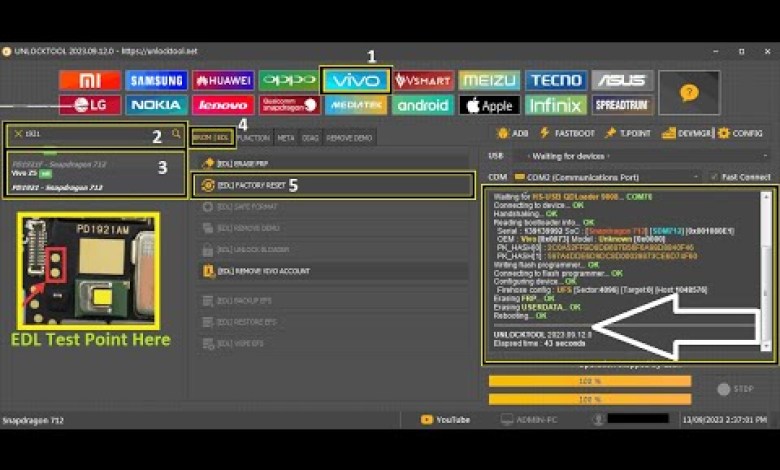Click the [EDL] UNLOCK BLOADER button
Screen dimensions: 780x470
click(333, 249)
